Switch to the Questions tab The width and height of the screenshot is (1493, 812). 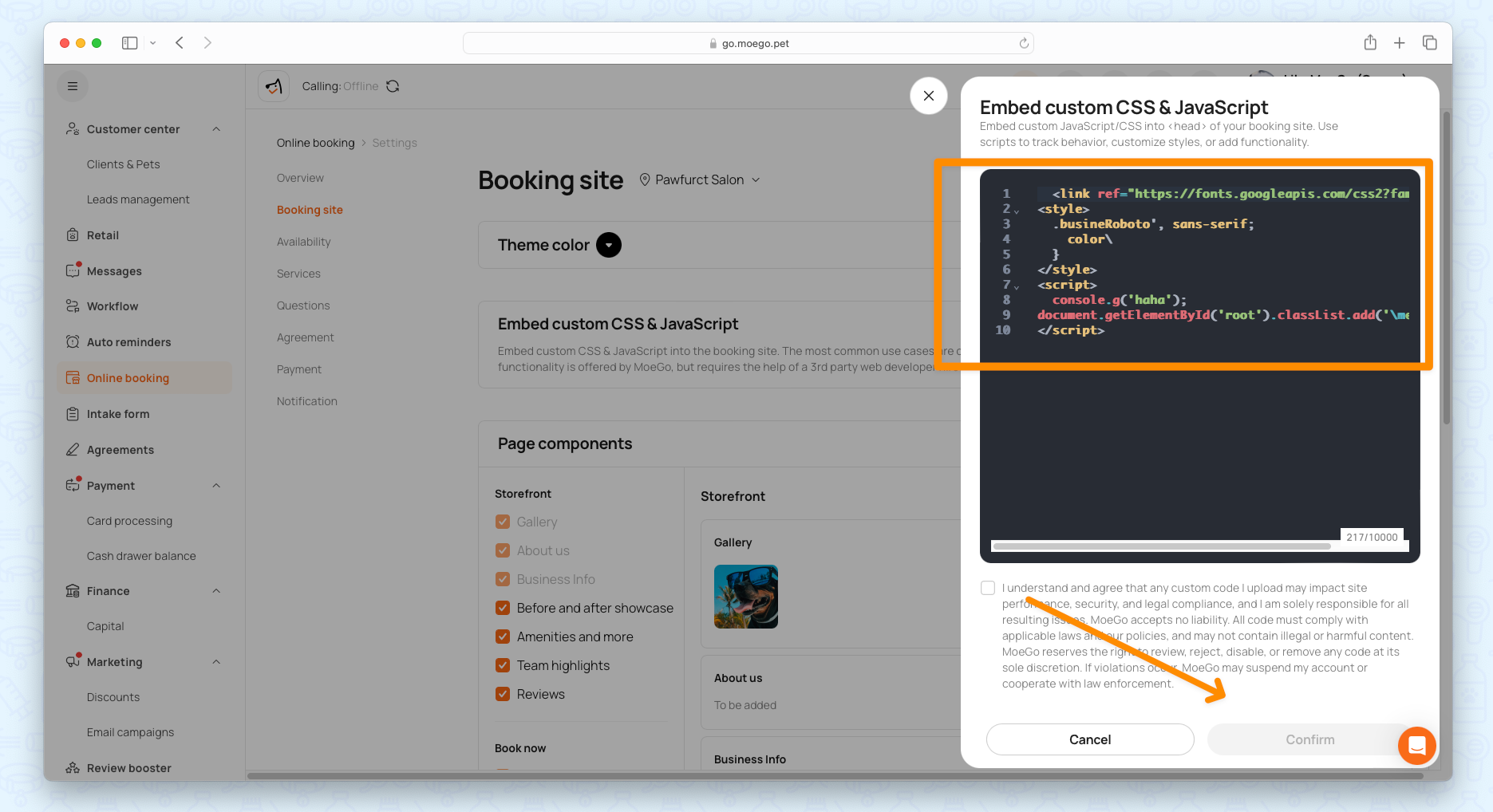(303, 305)
